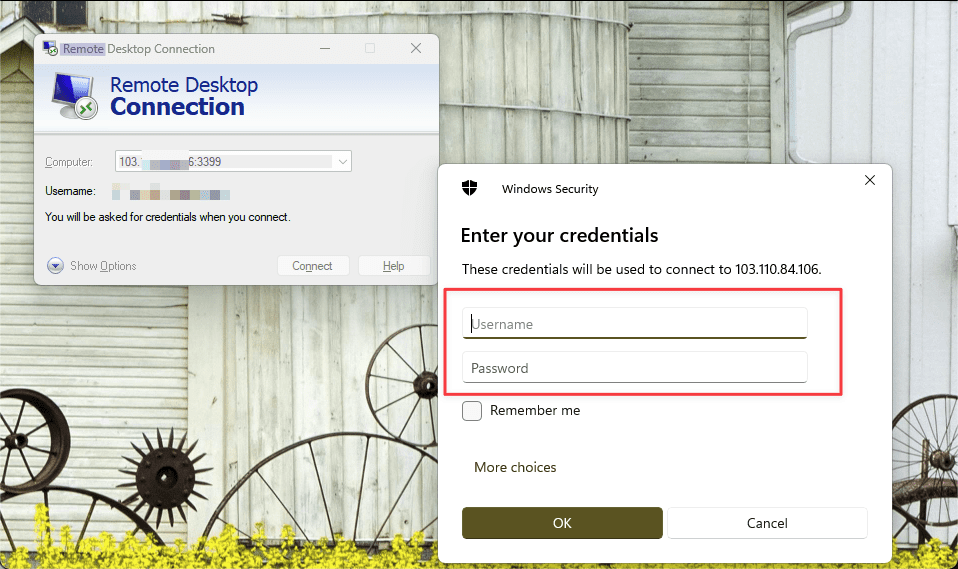Screen dimensions: 958x569
Task: Cancel the credentials prompt
Action: tap(767, 523)
